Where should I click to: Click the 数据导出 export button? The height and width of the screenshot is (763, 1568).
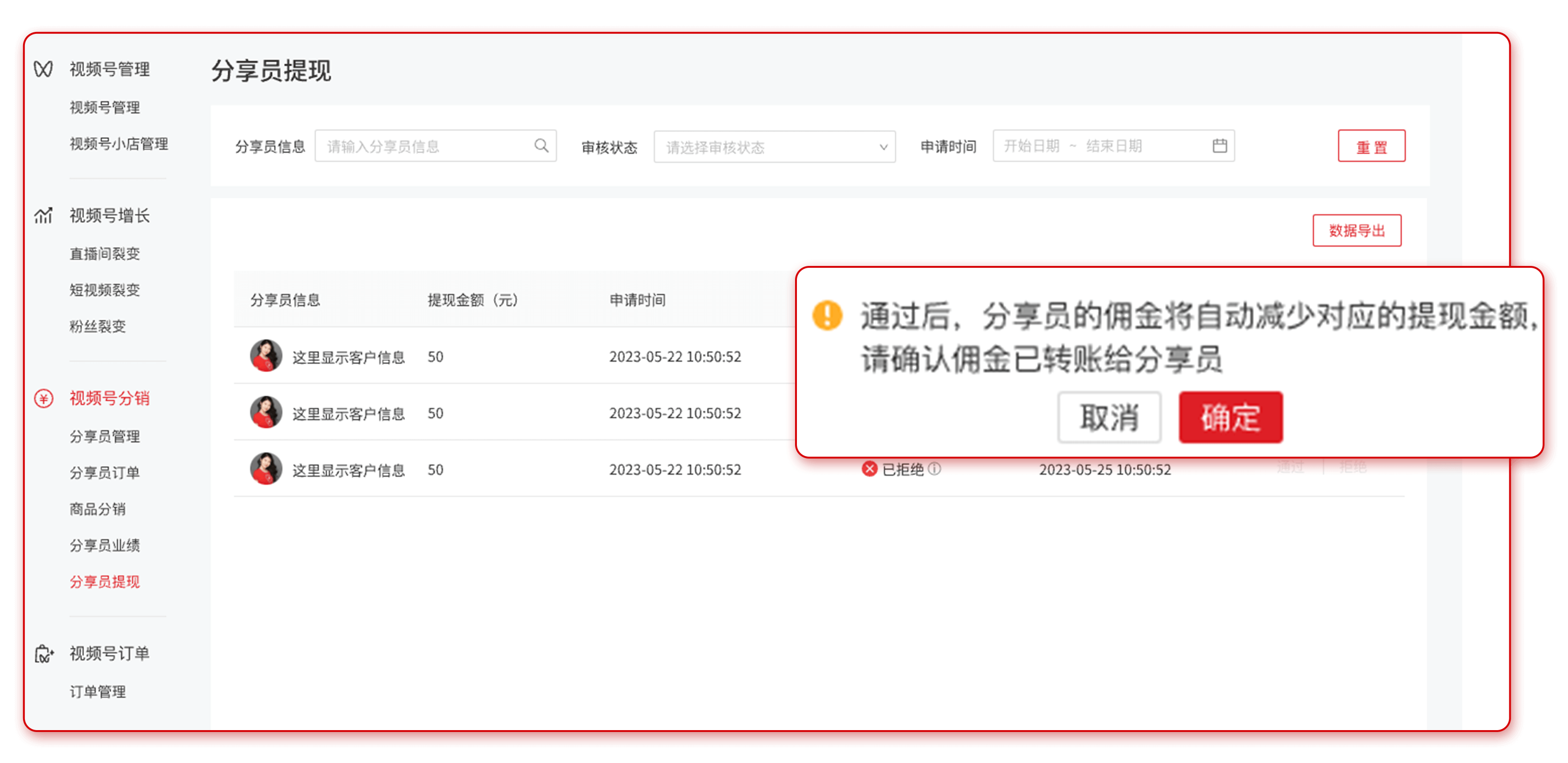(x=1357, y=231)
